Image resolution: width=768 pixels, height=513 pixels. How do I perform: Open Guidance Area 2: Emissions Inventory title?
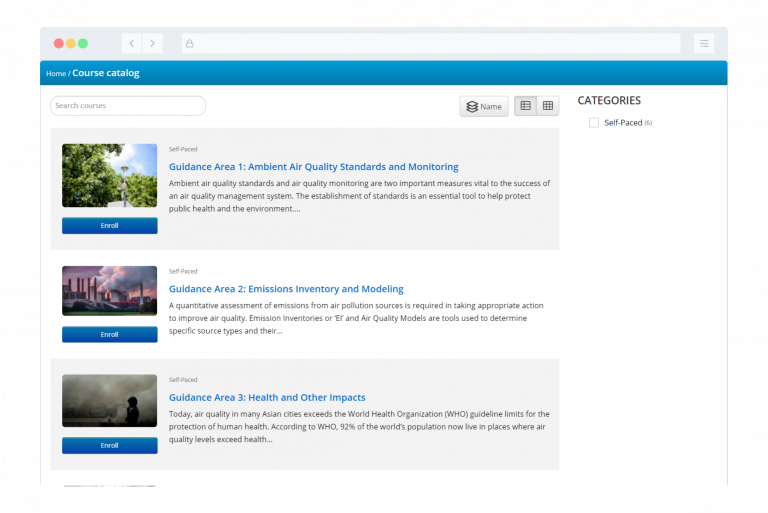tap(286, 289)
